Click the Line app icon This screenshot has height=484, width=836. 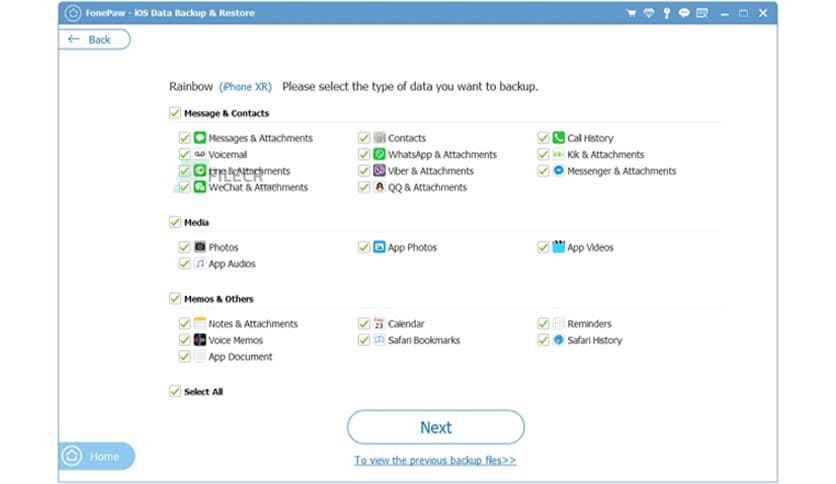point(200,171)
